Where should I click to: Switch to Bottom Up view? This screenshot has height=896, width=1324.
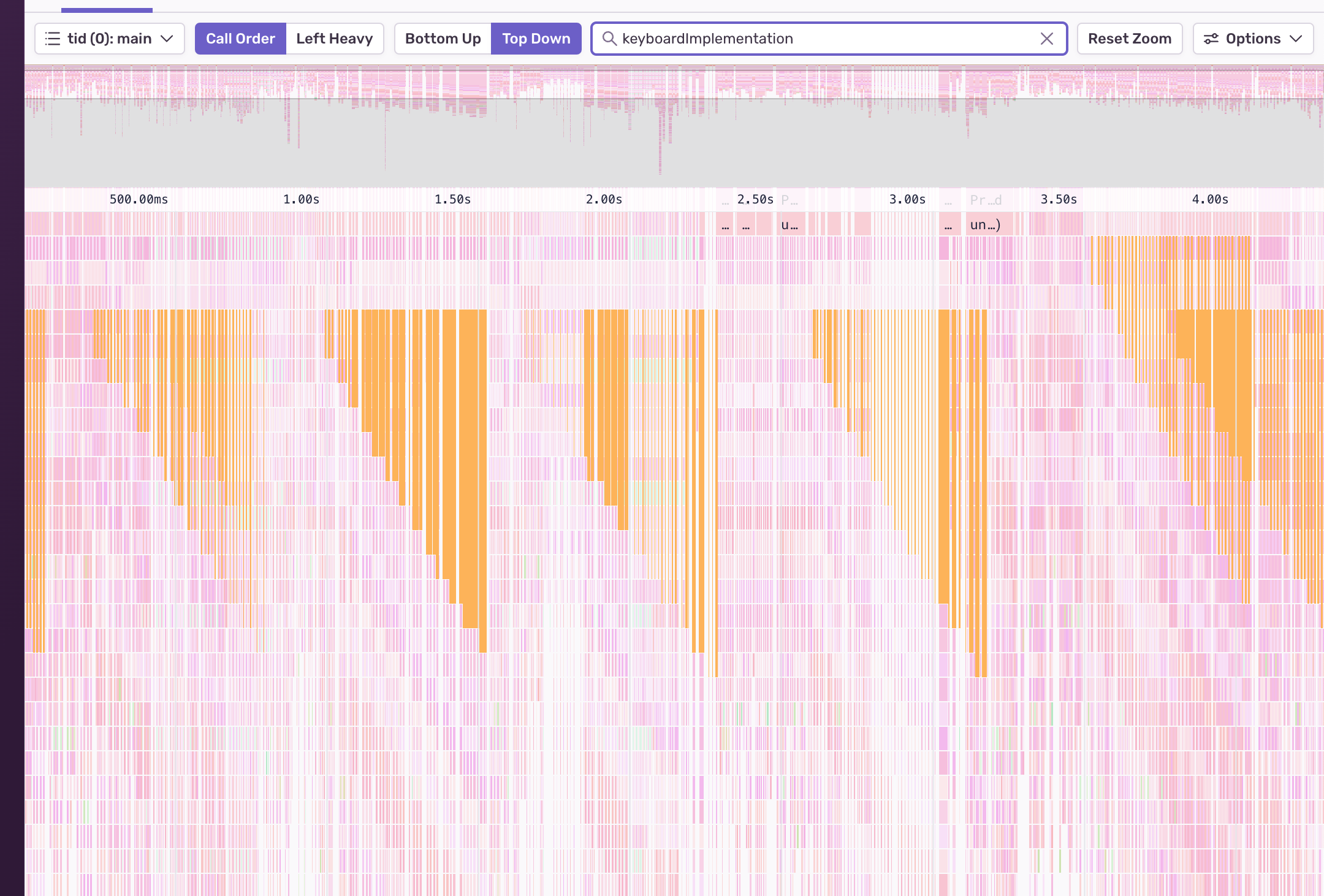tap(443, 39)
